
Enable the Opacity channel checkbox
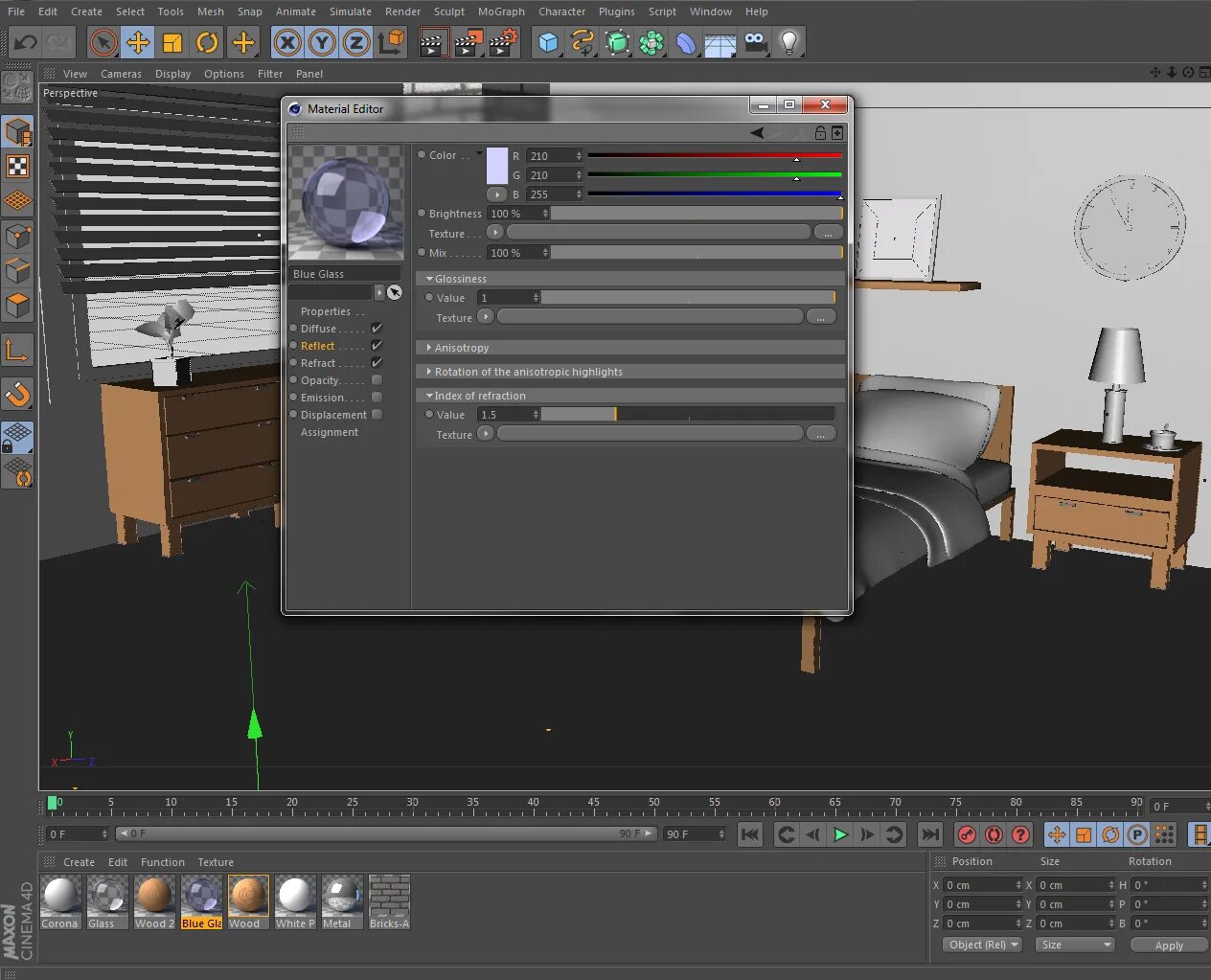(x=377, y=380)
